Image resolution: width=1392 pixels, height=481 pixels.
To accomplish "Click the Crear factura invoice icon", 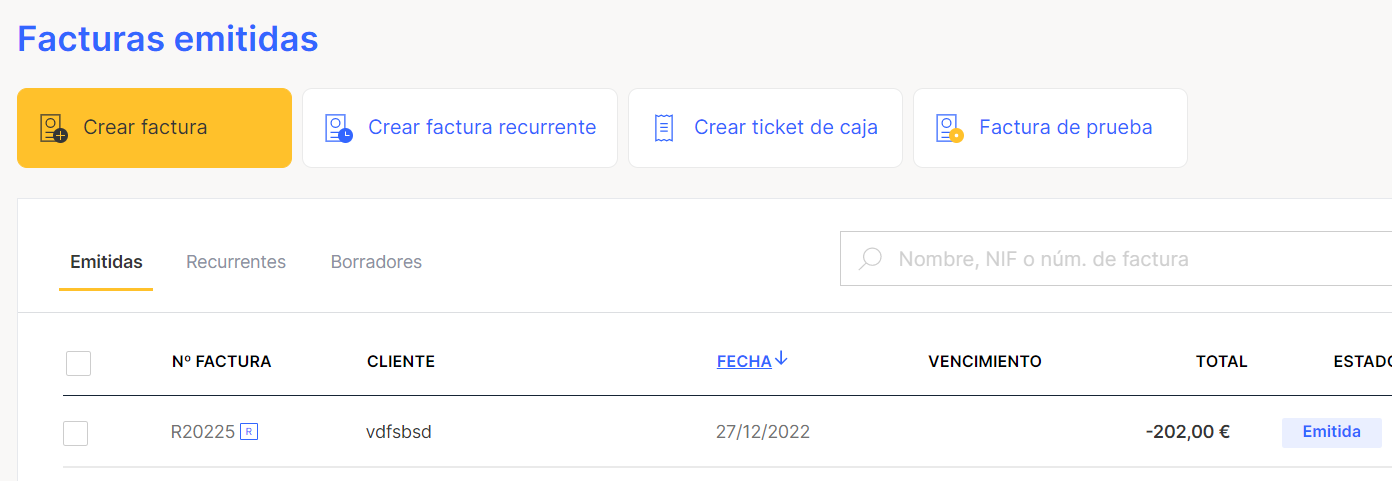I will coord(53,128).
